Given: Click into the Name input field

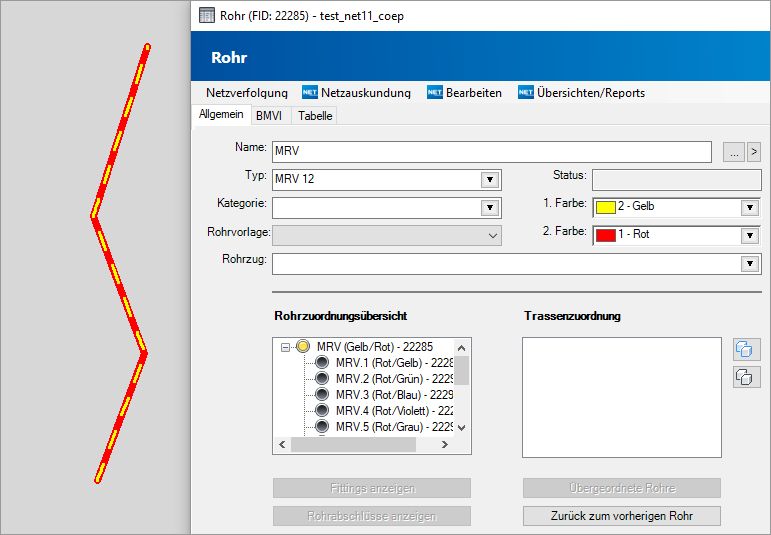Looking at the screenshot, I should coord(492,151).
